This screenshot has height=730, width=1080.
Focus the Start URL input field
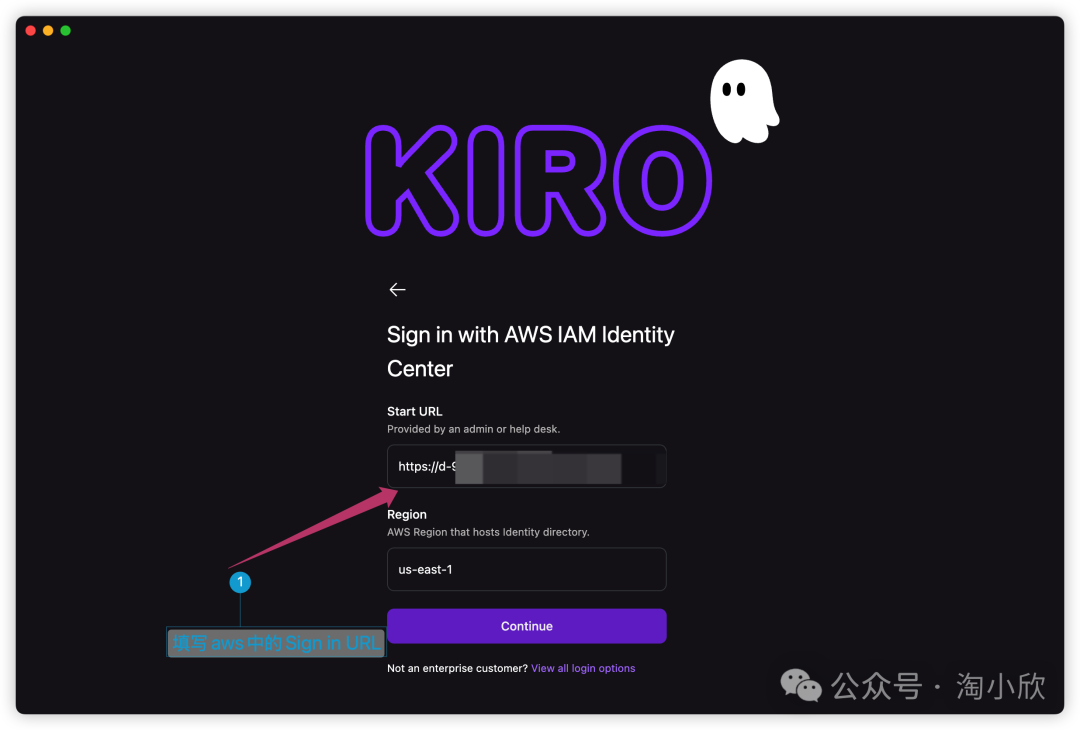click(526, 467)
